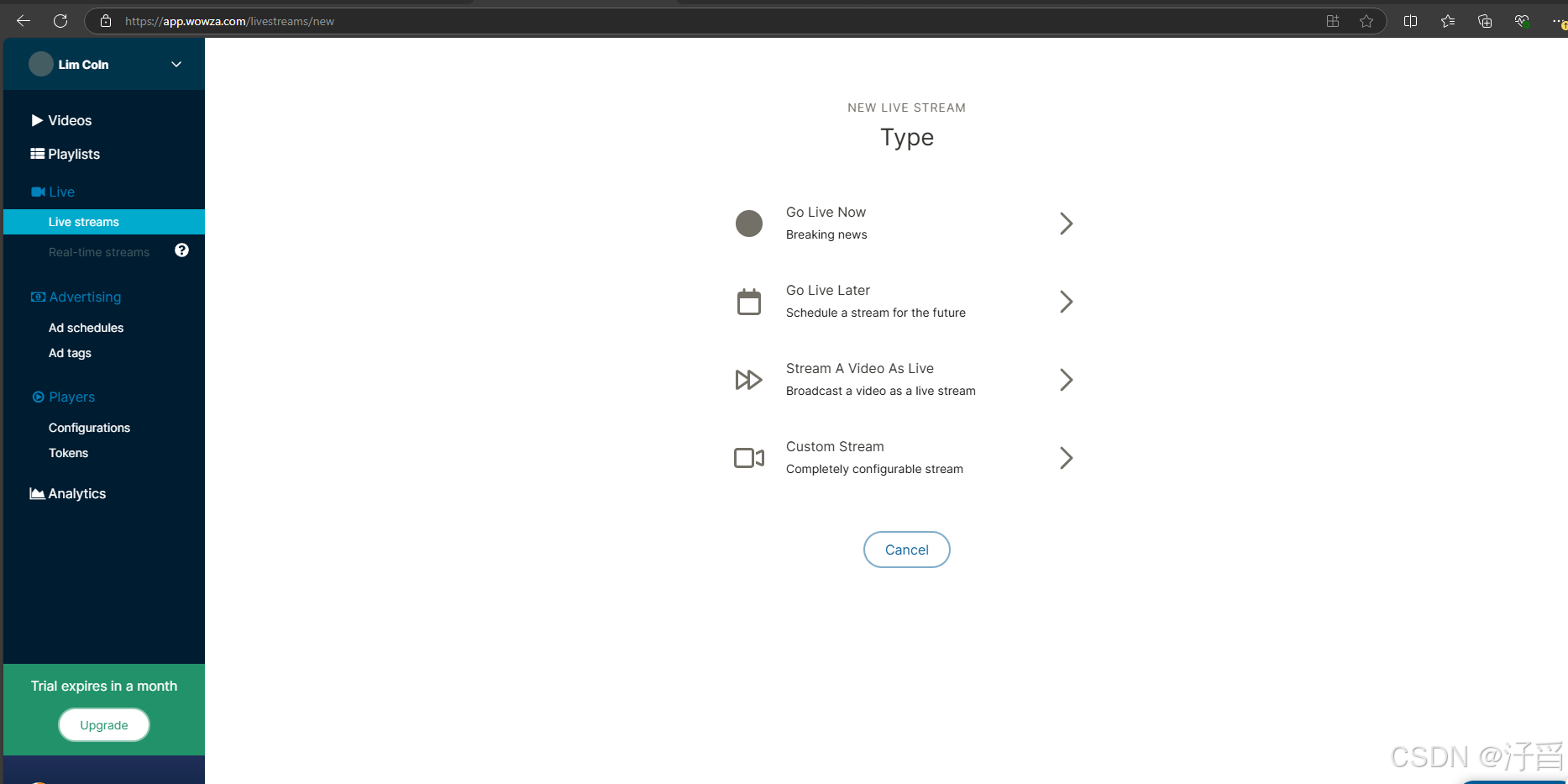Open Tokens page
Image resolution: width=1568 pixels, height=784 pixels.
(x=68, y=453)
